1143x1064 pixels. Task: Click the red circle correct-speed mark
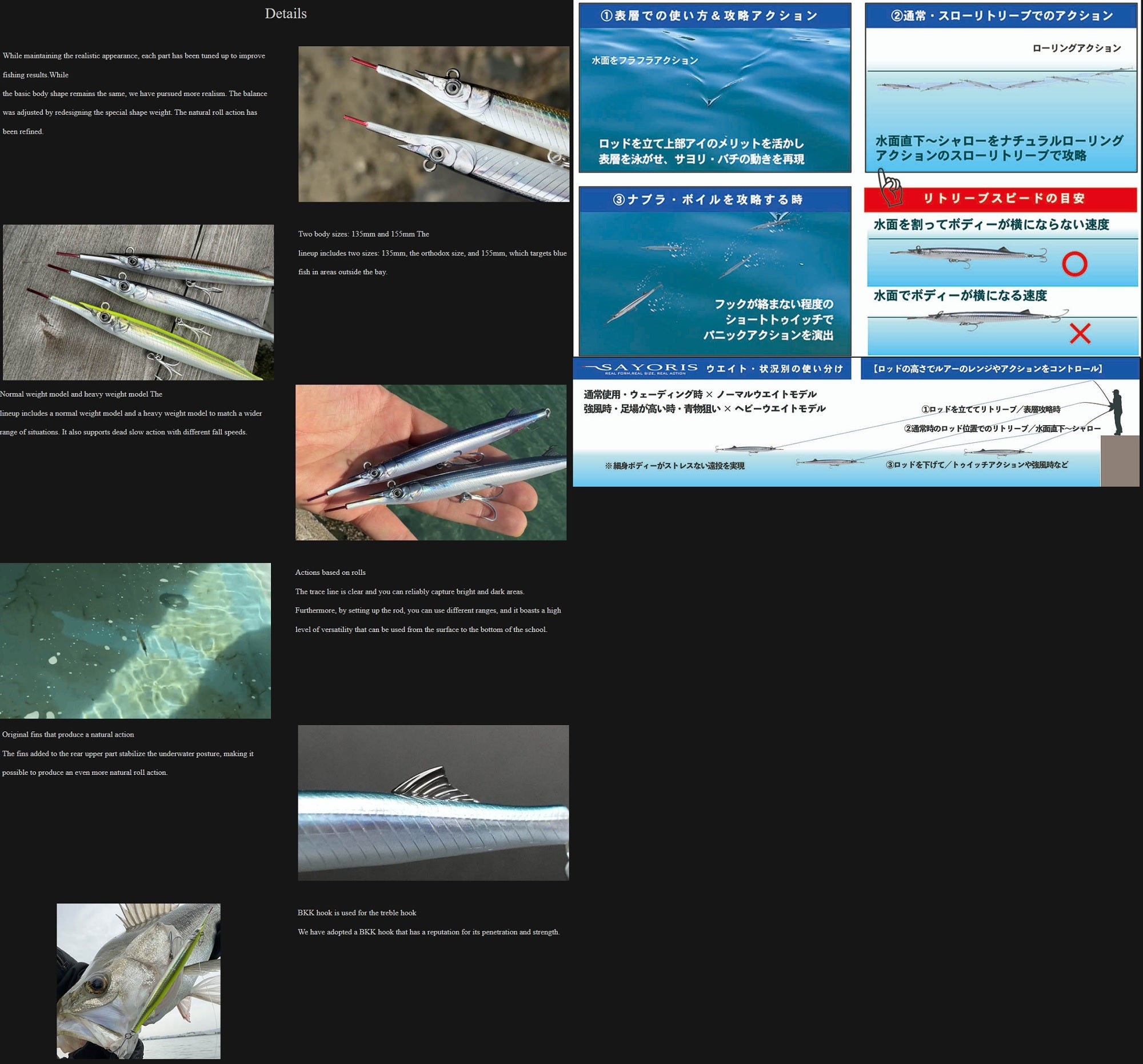(x=1074, y=265)
